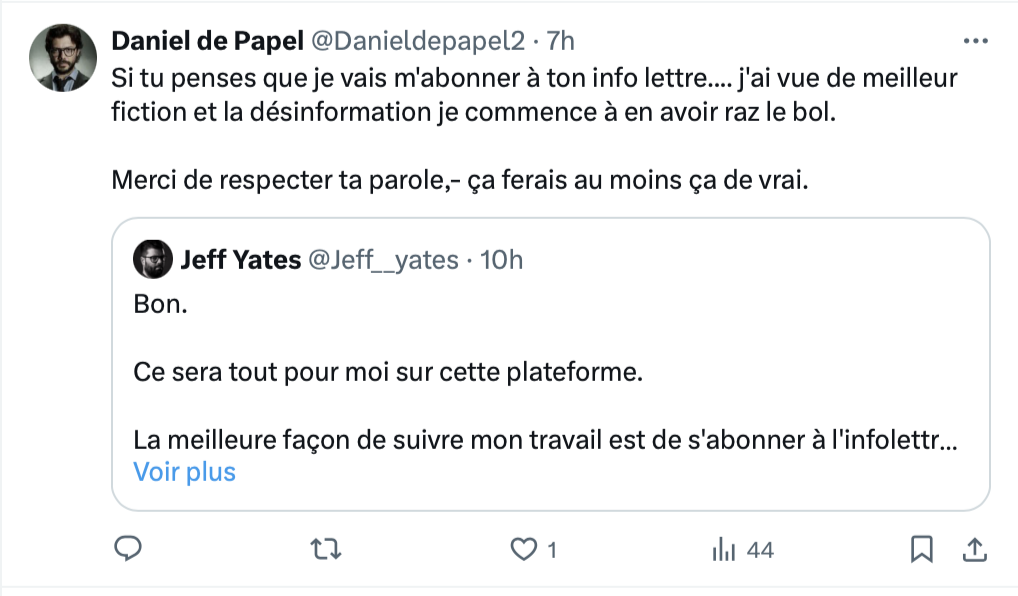The width and height of the screenshot is (1018, 596).
Task: Expand quoted tweet with Voir plus
Action: click(x=184, y=472)
